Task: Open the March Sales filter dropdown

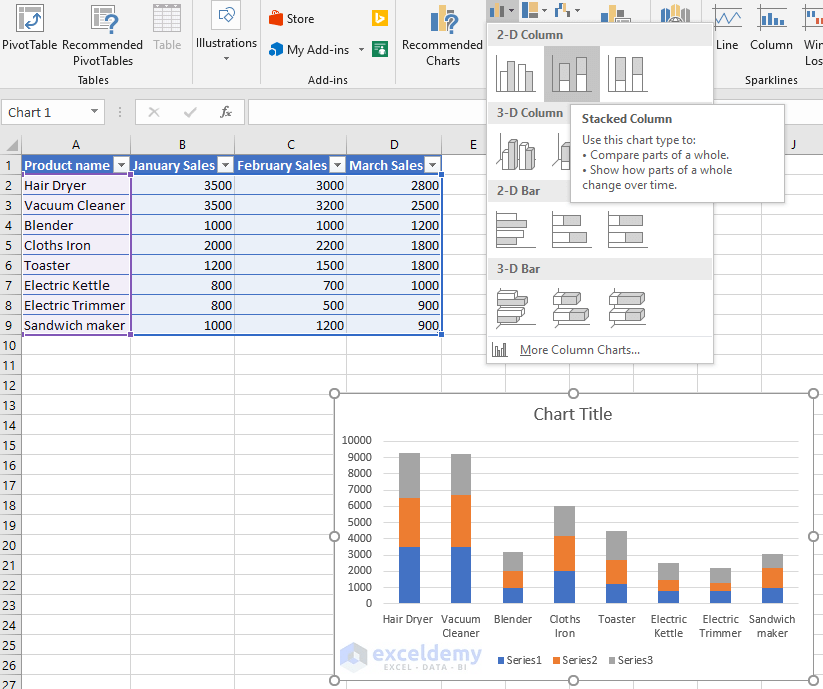Action: 432,165
